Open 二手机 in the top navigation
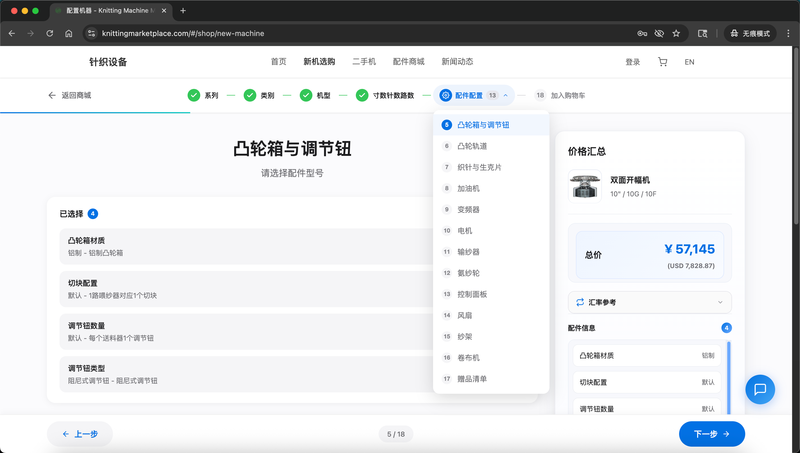The height and width of the screenshot is (453, 800). [x=364, y=62]
